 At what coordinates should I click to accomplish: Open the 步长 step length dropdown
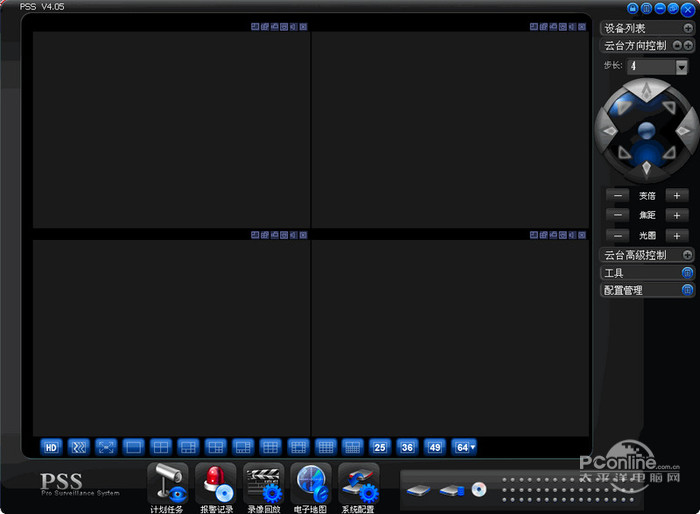(x=681, y=67)
